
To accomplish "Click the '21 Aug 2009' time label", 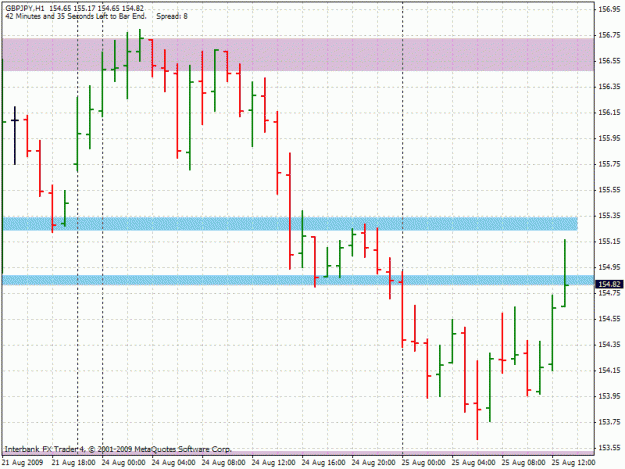I will pos(23,463).
